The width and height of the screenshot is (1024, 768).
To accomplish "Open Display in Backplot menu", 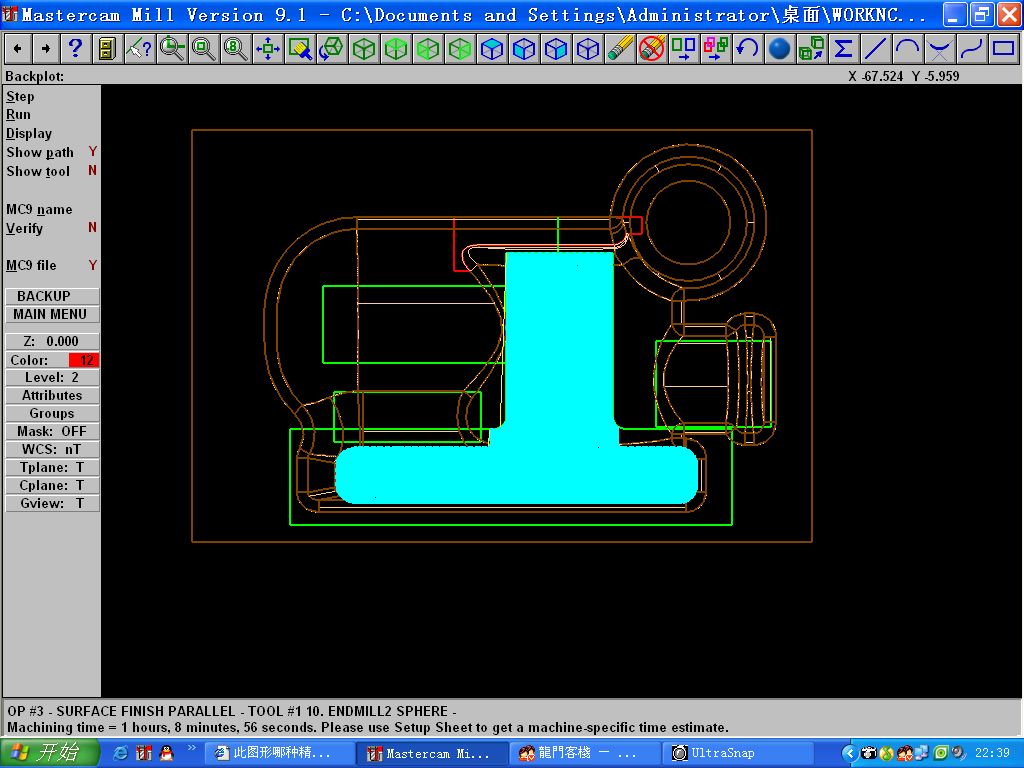I will tap(29, 134).
